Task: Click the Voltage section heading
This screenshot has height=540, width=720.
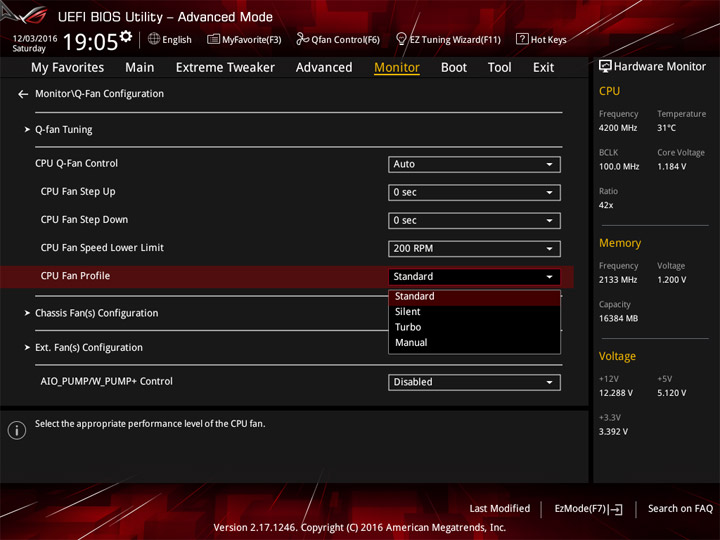Action: [617, 356]
